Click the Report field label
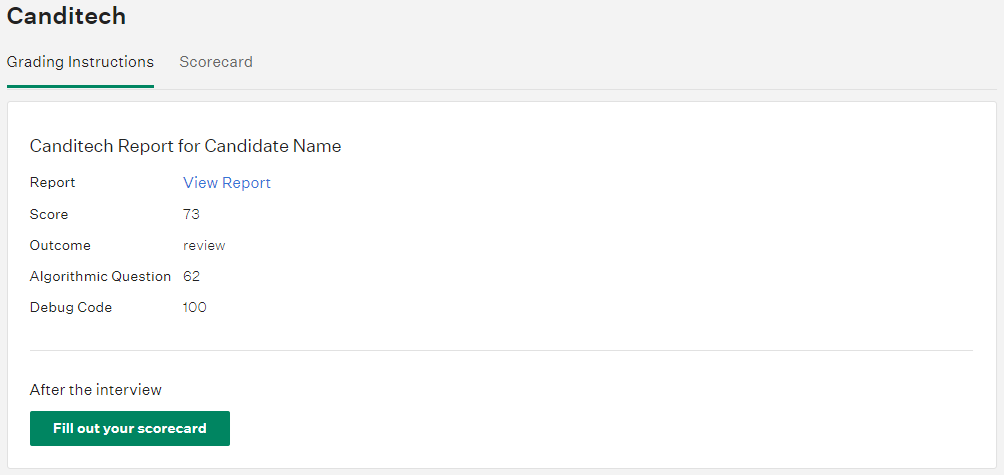The height and width of the screenshot is (475, 1004). click(53, 182)
